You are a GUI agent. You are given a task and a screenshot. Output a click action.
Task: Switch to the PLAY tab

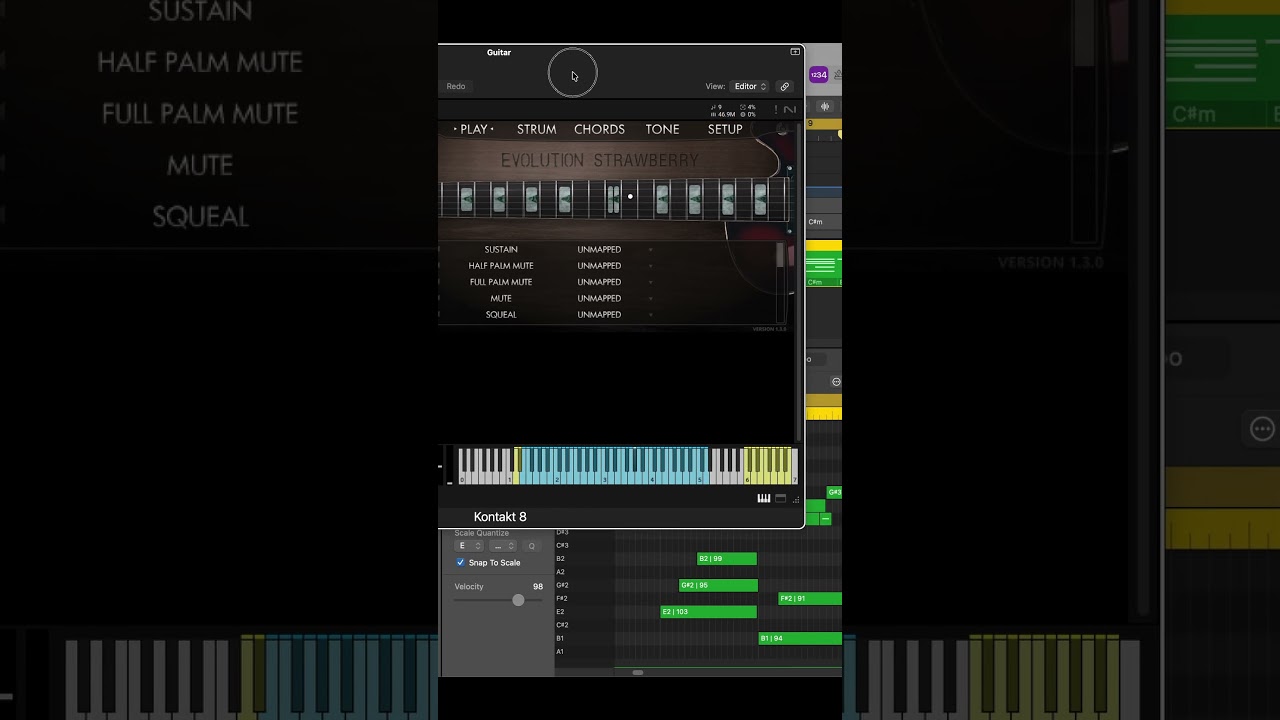click(474, 129)
